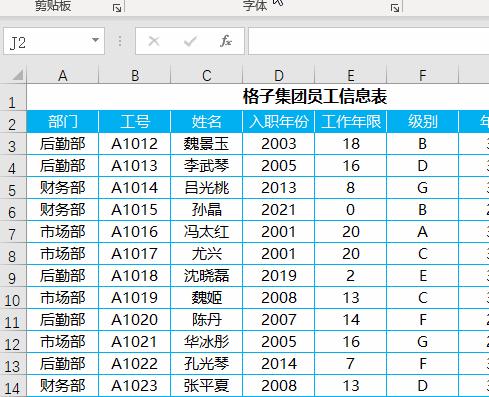Select column D header
Viewport: 489px width, 397px height.
(x=279, y=75)
